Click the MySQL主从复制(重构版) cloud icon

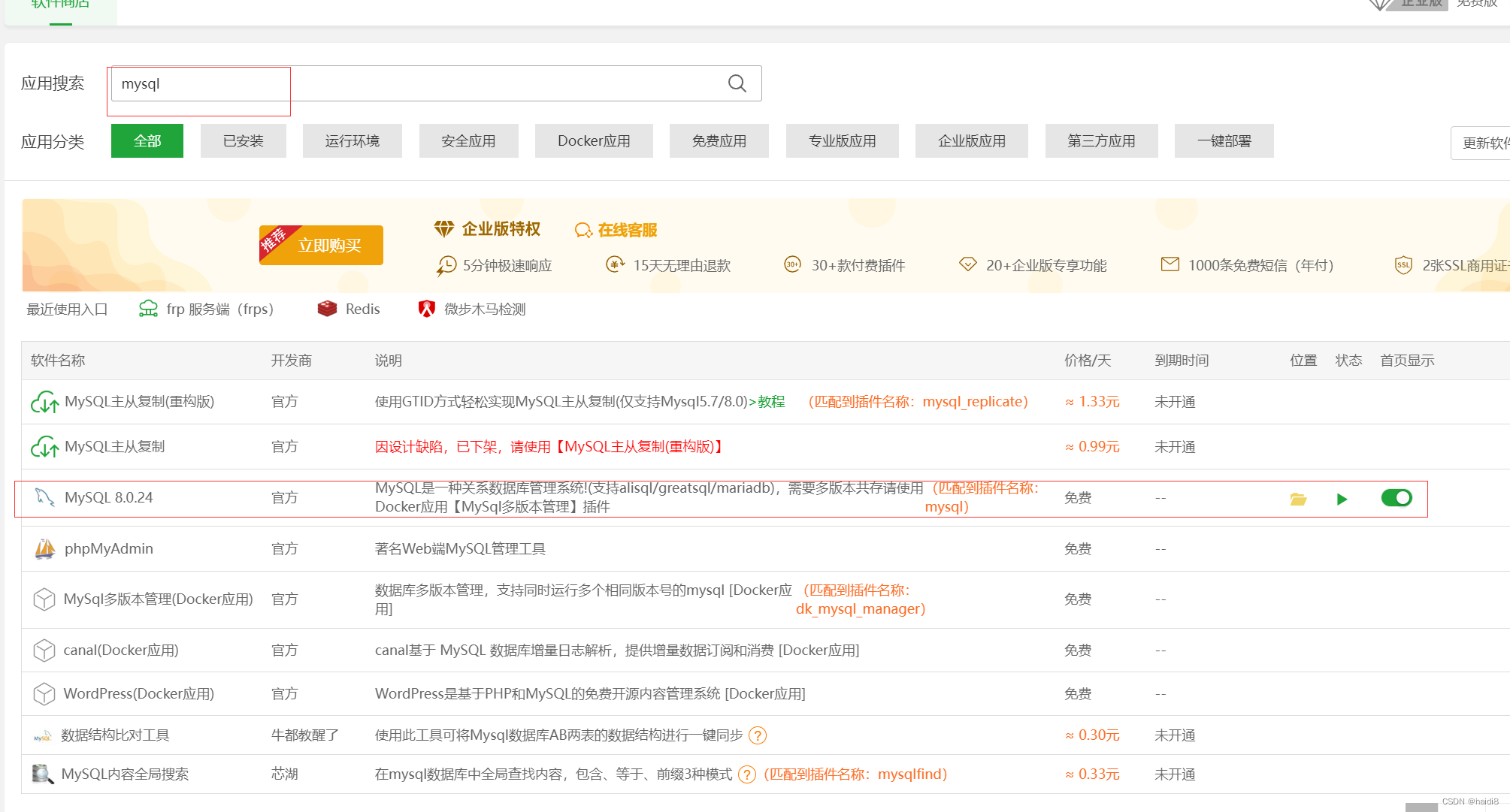tap(44, 403)
